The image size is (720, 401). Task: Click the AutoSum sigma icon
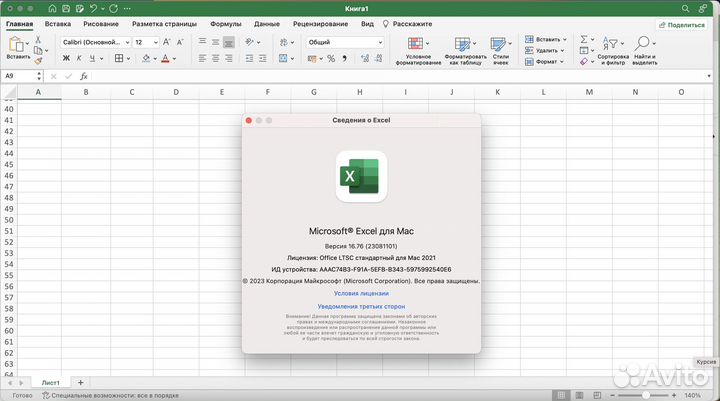point(584,40)
